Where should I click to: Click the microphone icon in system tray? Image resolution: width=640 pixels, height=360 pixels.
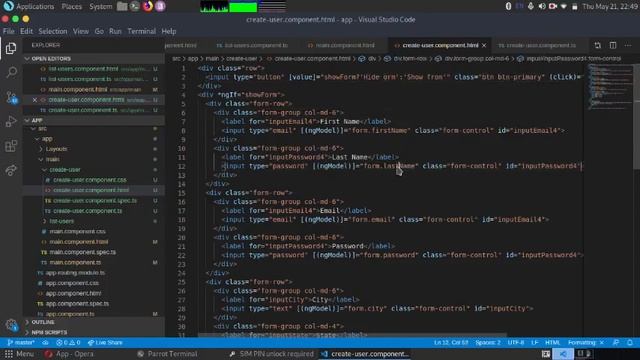530,6
